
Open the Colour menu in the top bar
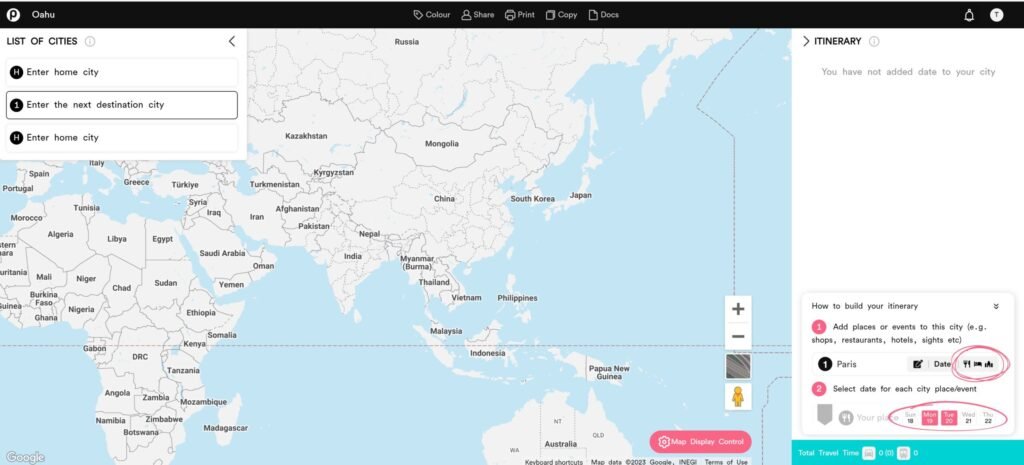click(x=432, y=15)
